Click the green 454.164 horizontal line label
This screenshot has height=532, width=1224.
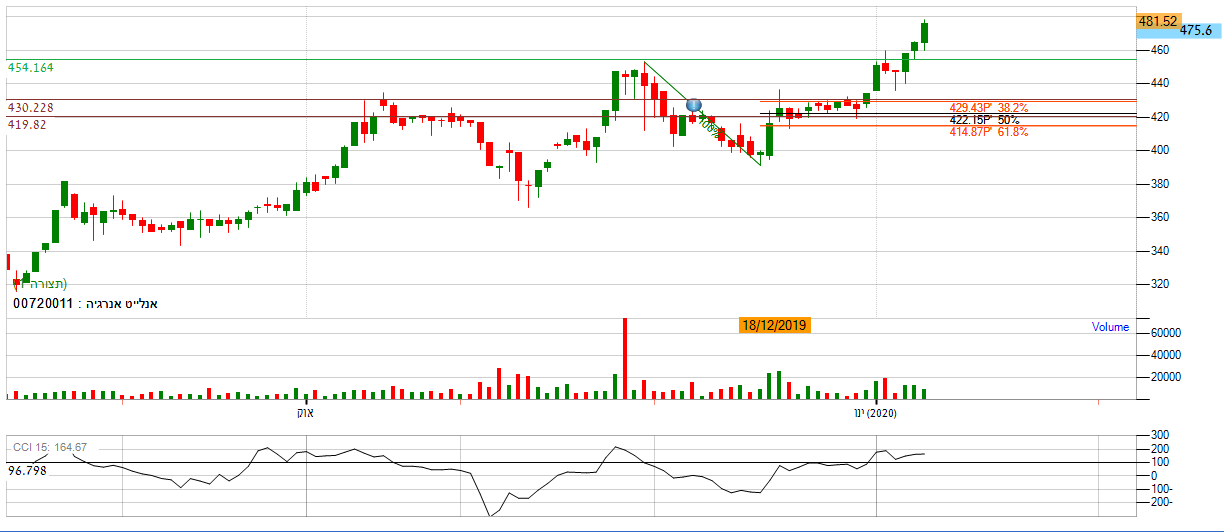point(31,67)
